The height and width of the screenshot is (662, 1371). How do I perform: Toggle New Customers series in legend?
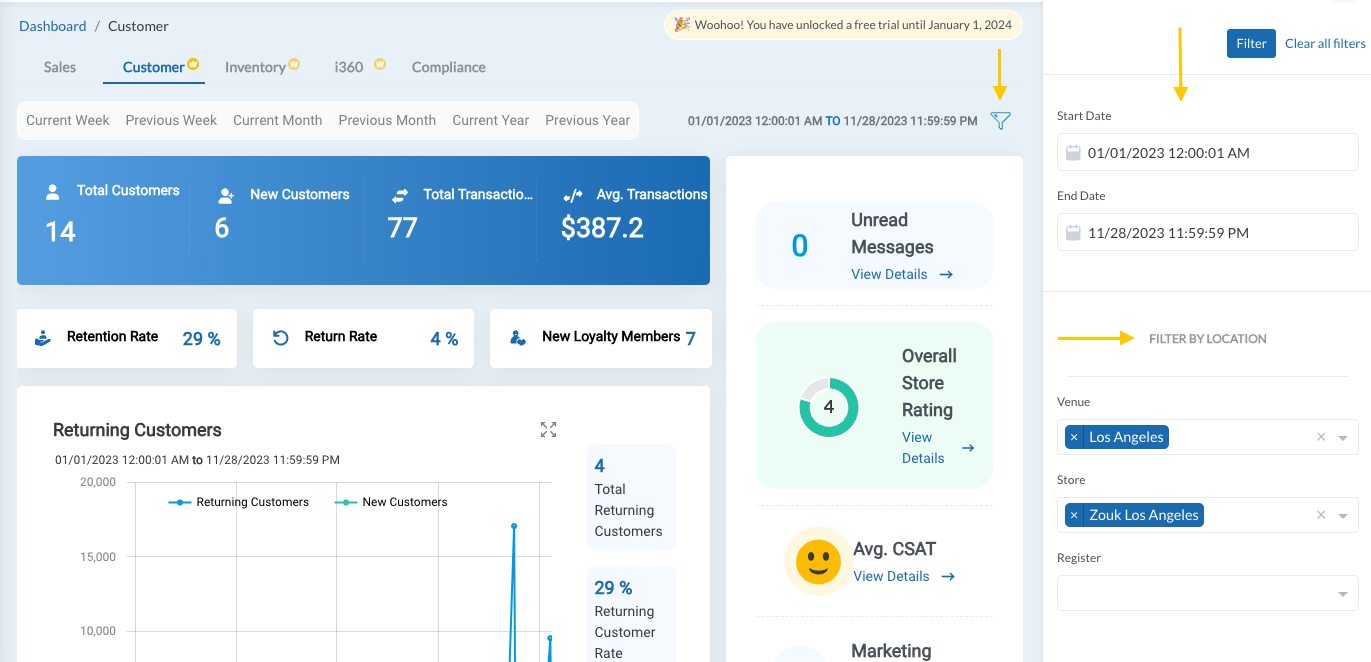point(391,502)
